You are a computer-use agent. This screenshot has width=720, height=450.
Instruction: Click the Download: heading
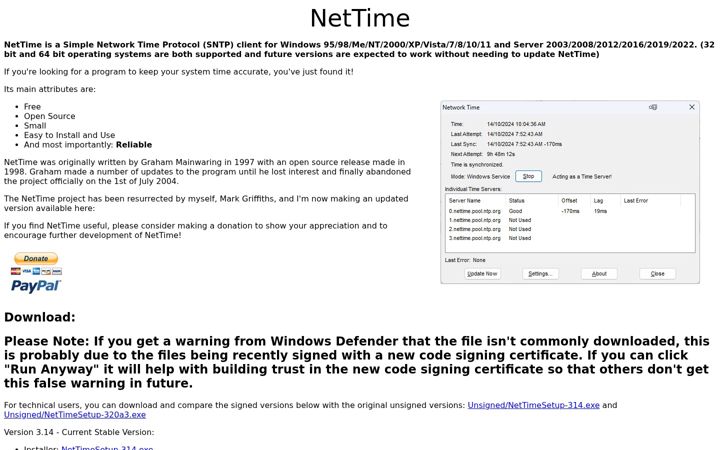pos(39,317)
